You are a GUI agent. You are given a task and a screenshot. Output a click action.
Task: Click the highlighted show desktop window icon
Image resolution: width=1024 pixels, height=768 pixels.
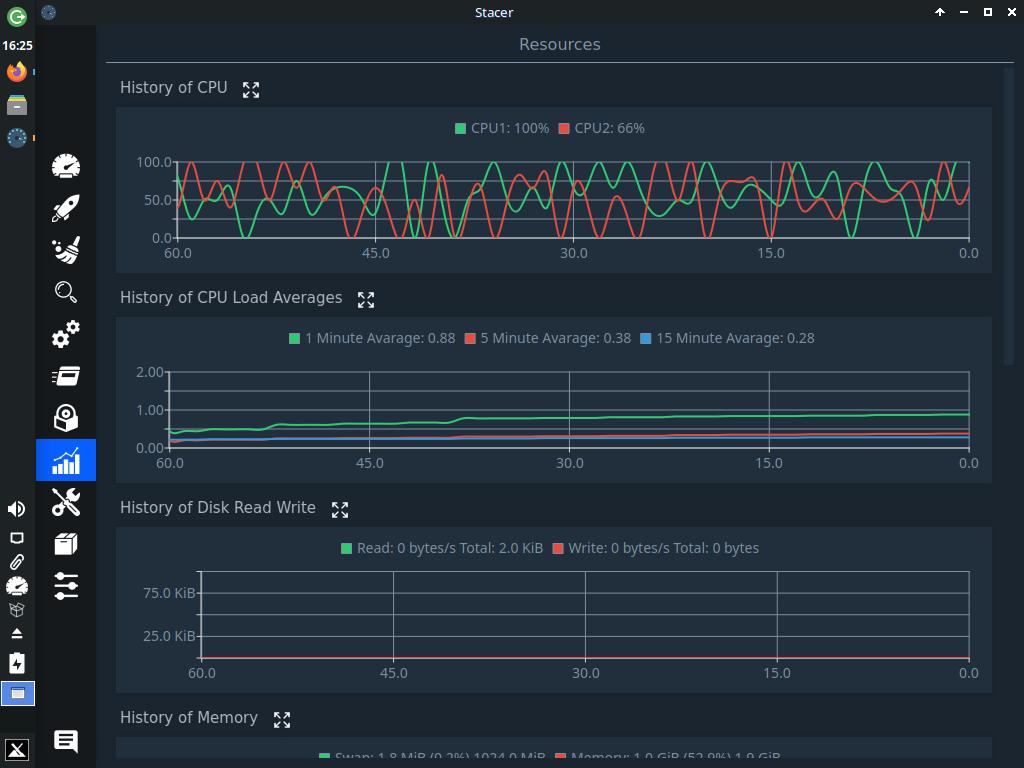tap(18, 694)
